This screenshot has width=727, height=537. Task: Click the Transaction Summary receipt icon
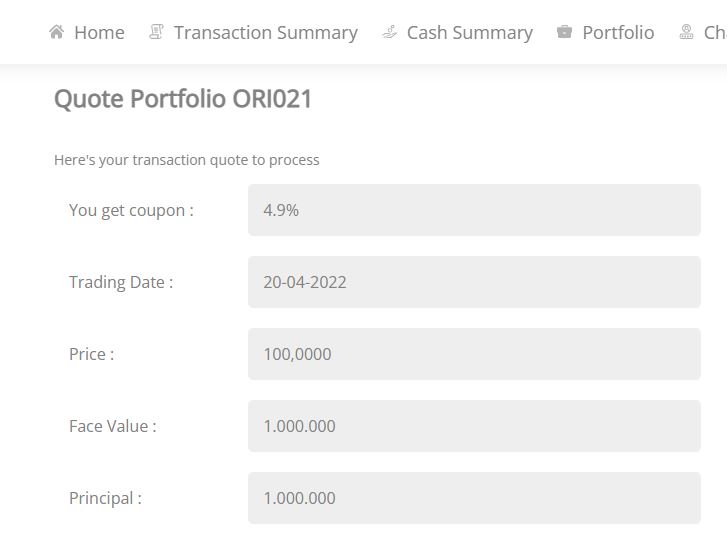[x=156, y=32]
